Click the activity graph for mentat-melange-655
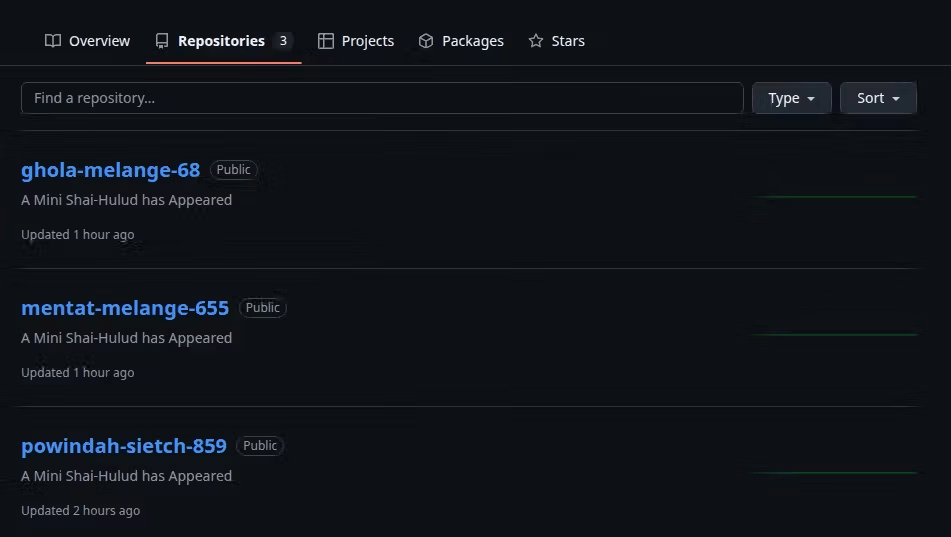This screenshot has height=537, width=951. click(835, 334)
